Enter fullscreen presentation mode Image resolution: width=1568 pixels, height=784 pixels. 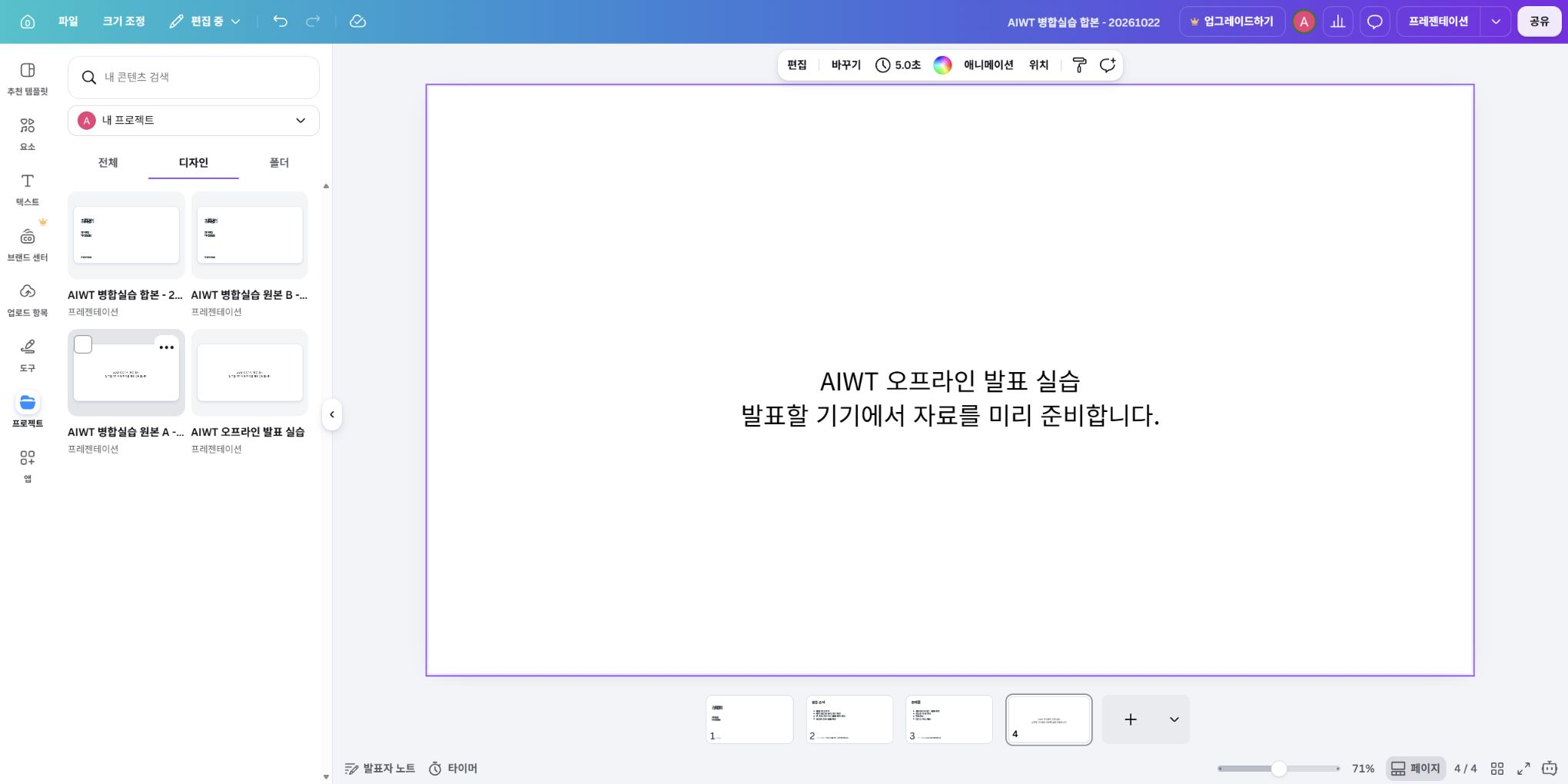tap(1523, 769)
